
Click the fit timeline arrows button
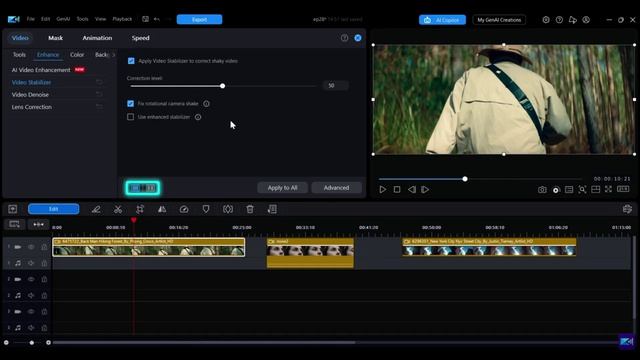pyautogui.click(x=38, y=224)
